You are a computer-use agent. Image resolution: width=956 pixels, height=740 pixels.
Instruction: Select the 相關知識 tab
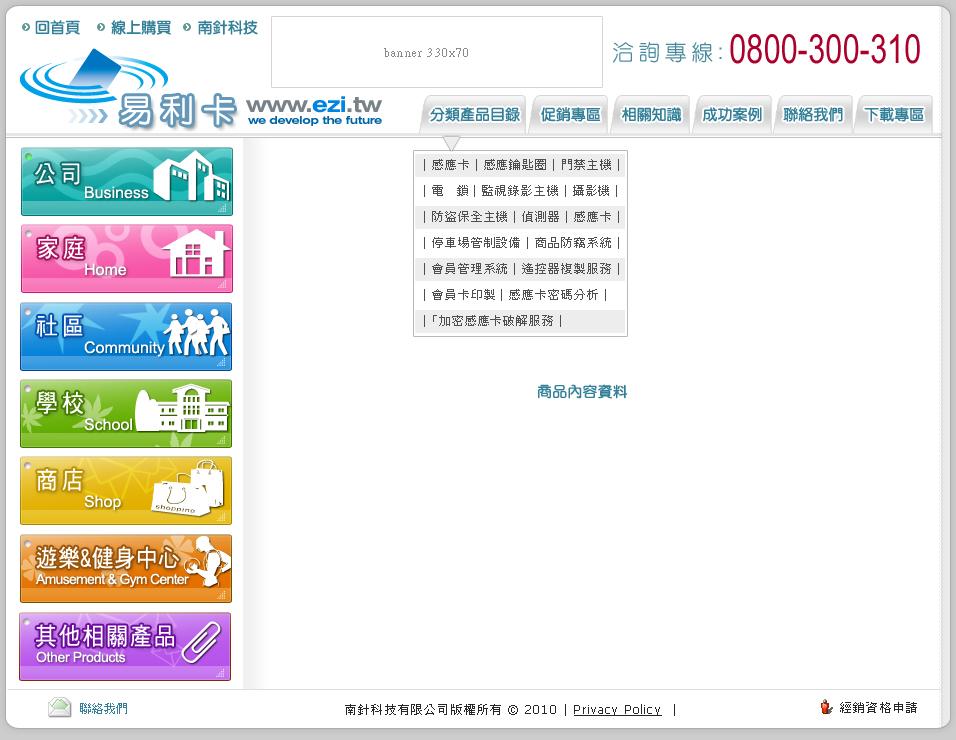[x=651, y=114]
